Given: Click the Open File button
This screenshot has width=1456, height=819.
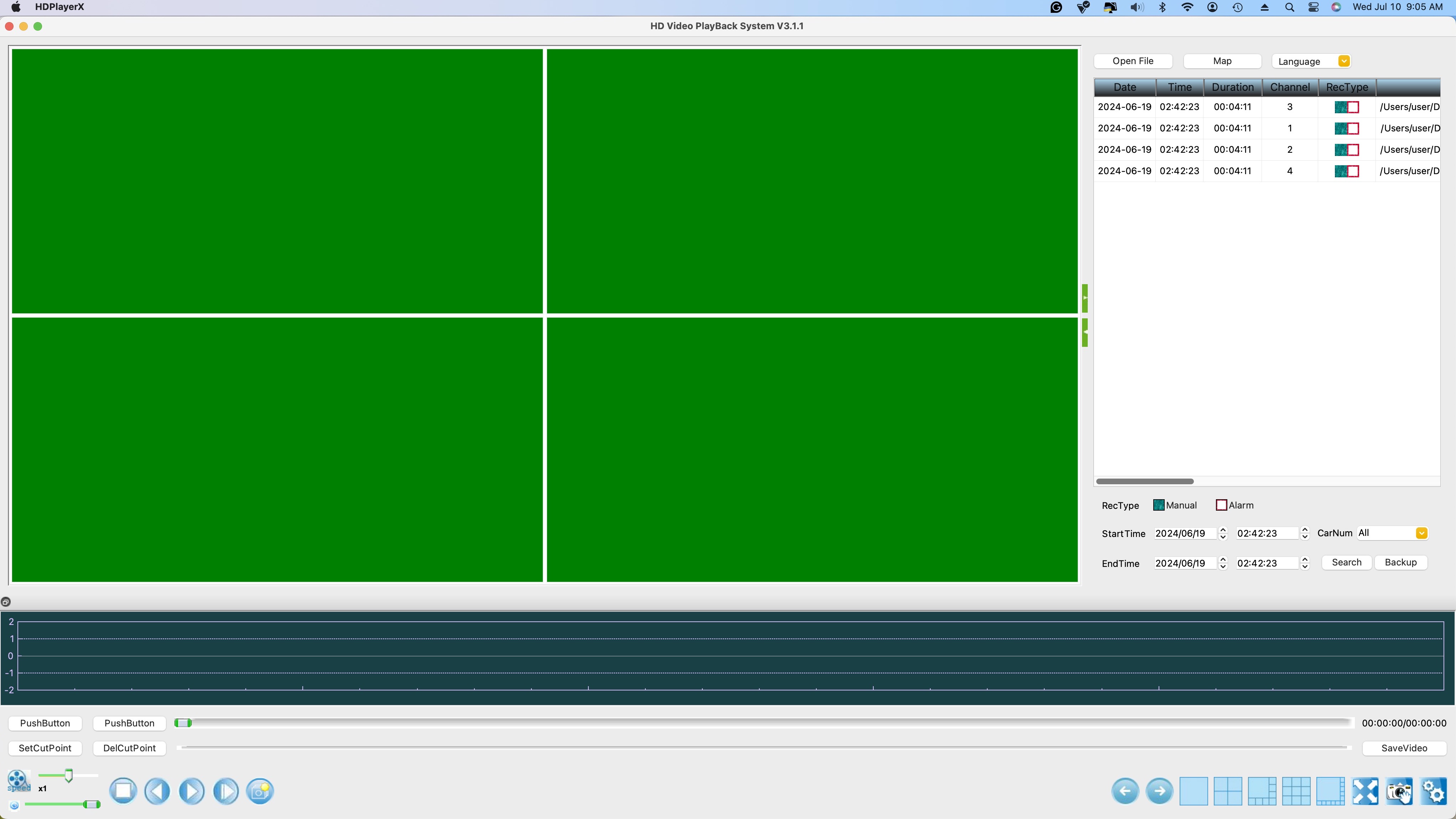Looking at the screenshot, I should 1133,61.
